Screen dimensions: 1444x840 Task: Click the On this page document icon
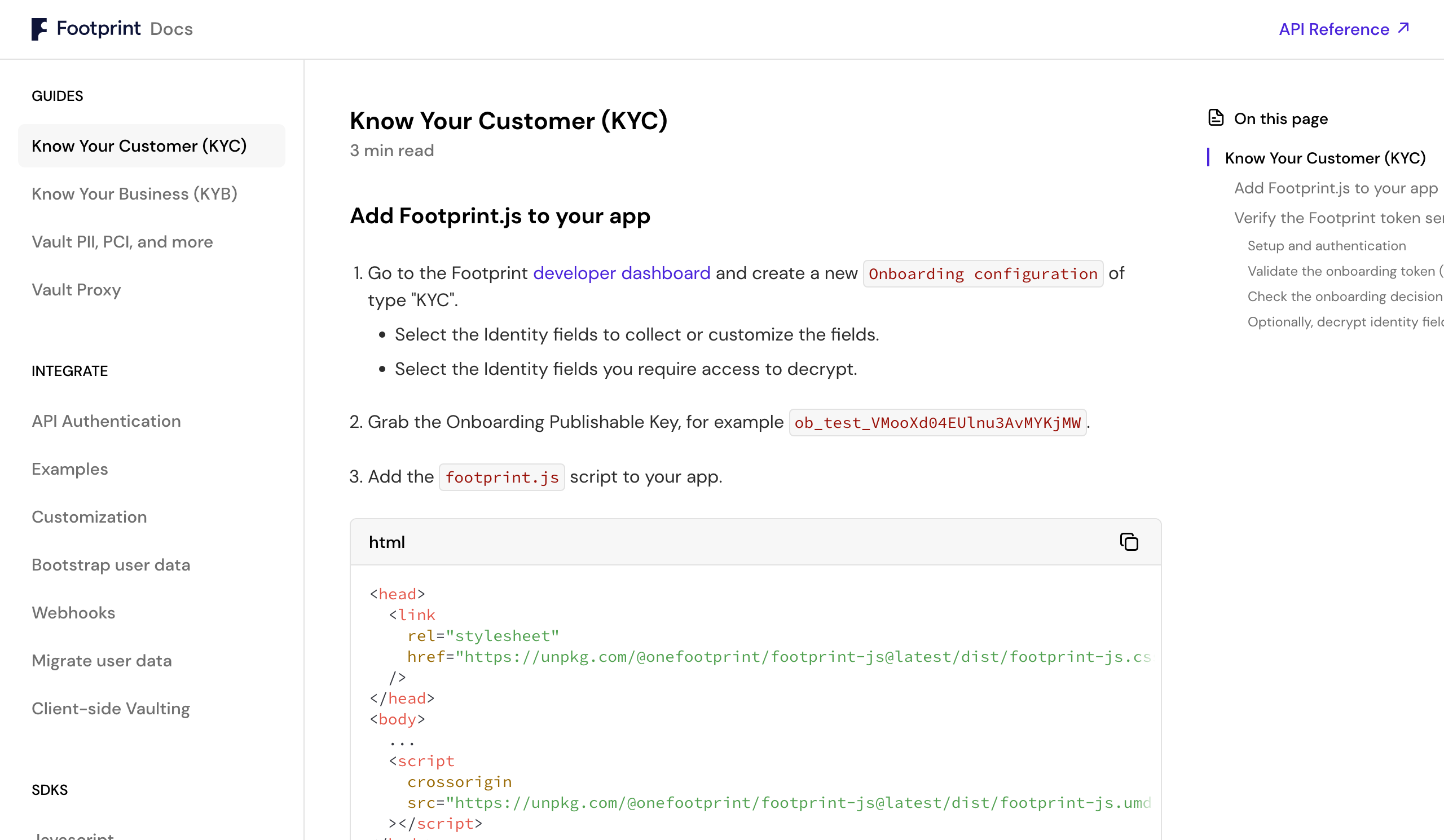(1216, 117)
